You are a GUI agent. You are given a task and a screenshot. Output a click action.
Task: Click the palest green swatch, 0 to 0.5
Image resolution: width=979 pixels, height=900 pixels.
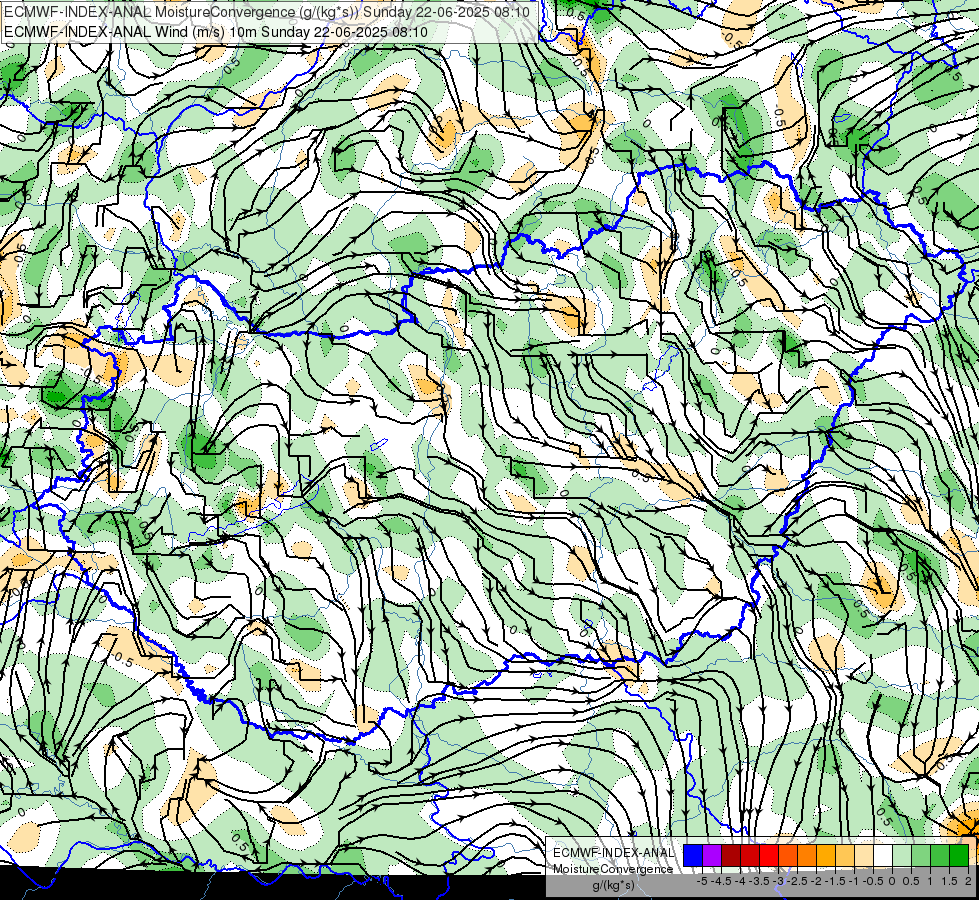click(x=902, y=856)
